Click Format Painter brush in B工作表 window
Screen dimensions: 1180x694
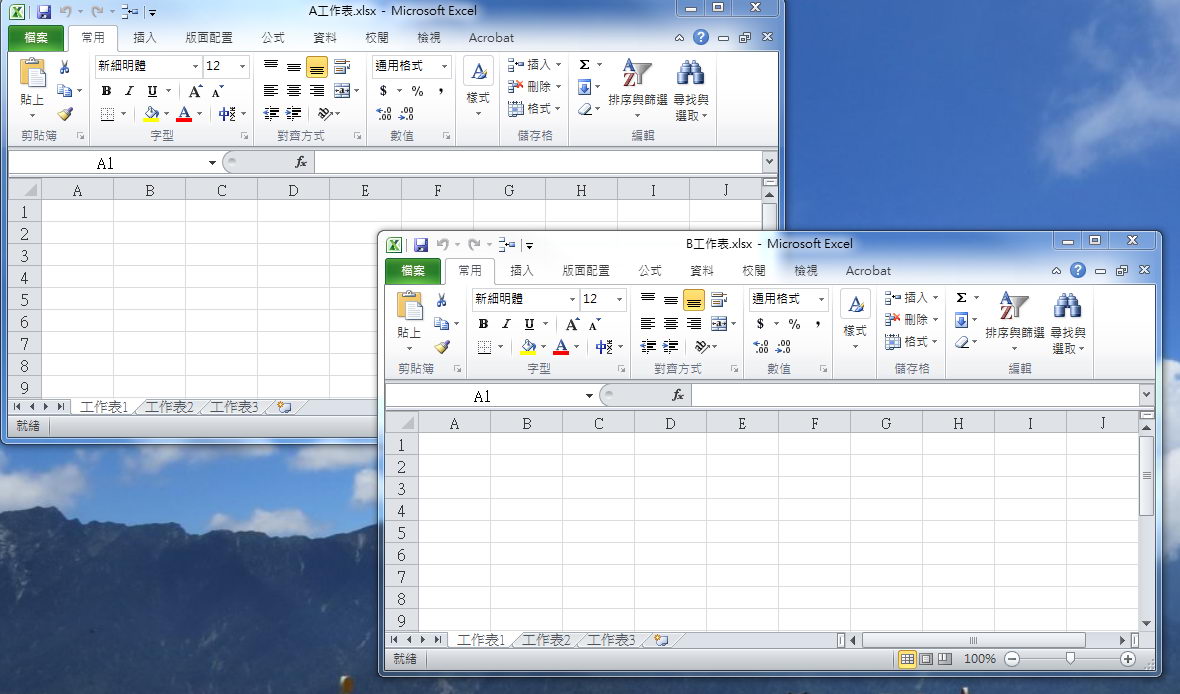click(x=442, y=347)
